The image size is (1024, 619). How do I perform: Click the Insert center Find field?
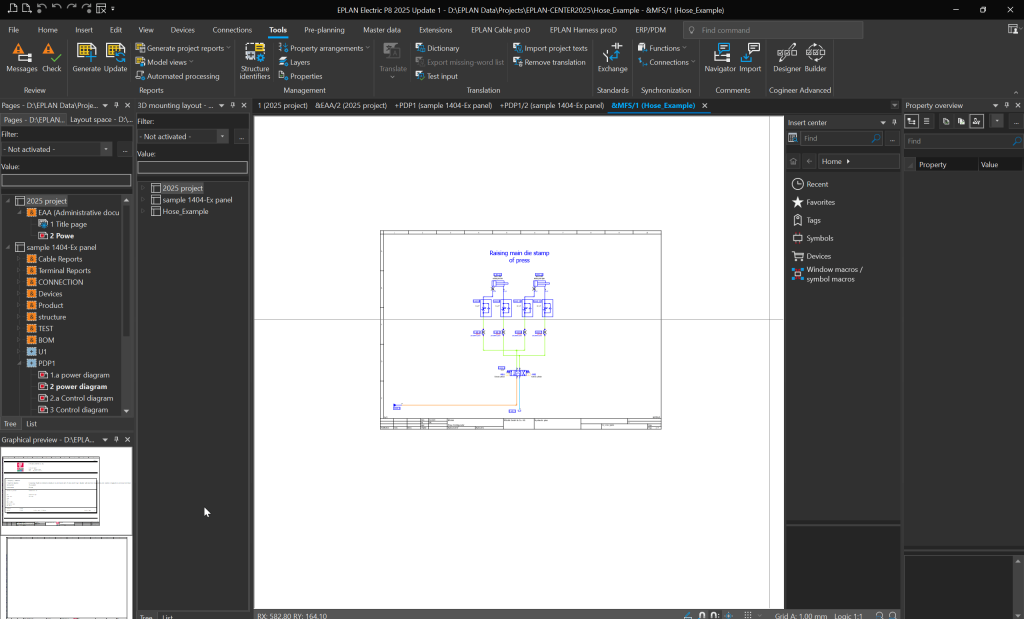(842, 138)
